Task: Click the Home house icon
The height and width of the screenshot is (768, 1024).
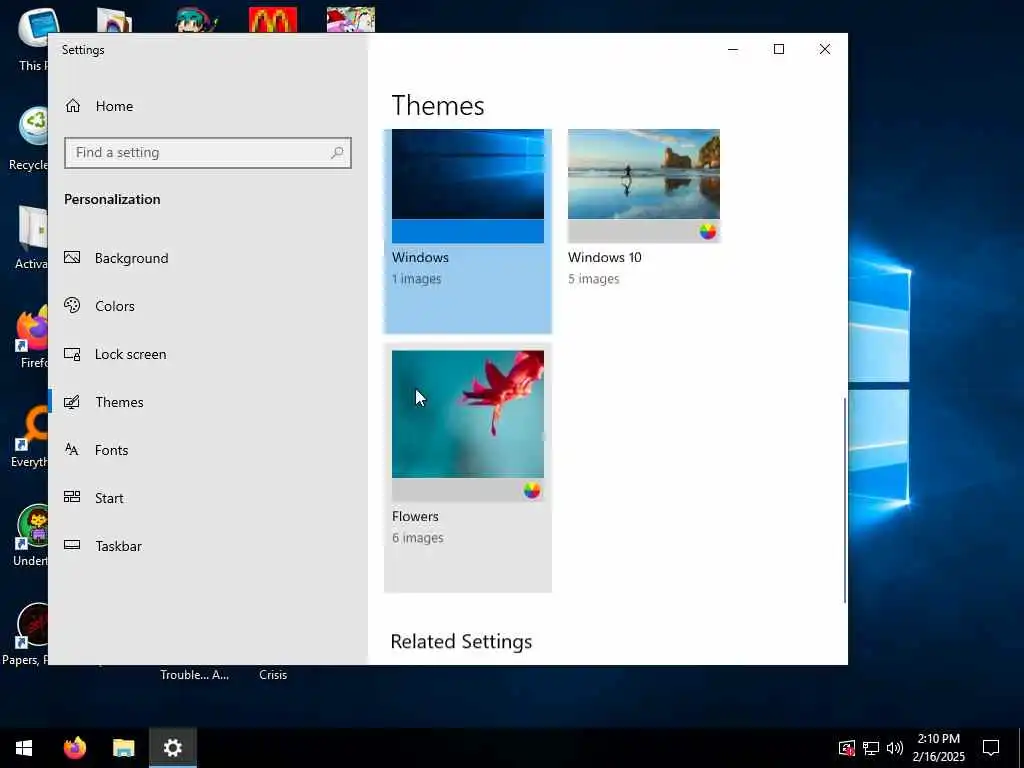Action: click(x=72, y=106)
